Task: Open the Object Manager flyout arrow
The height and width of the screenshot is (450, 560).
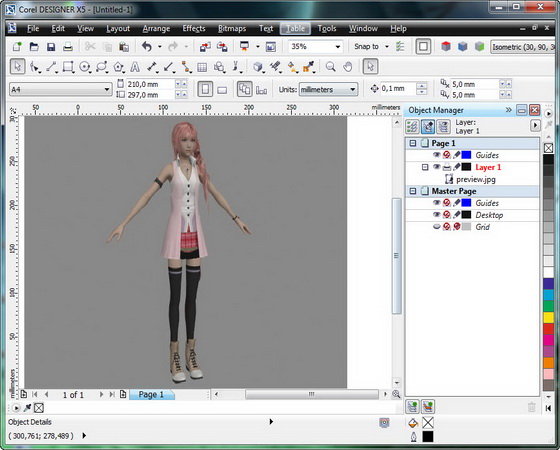Action: [535, 125]
